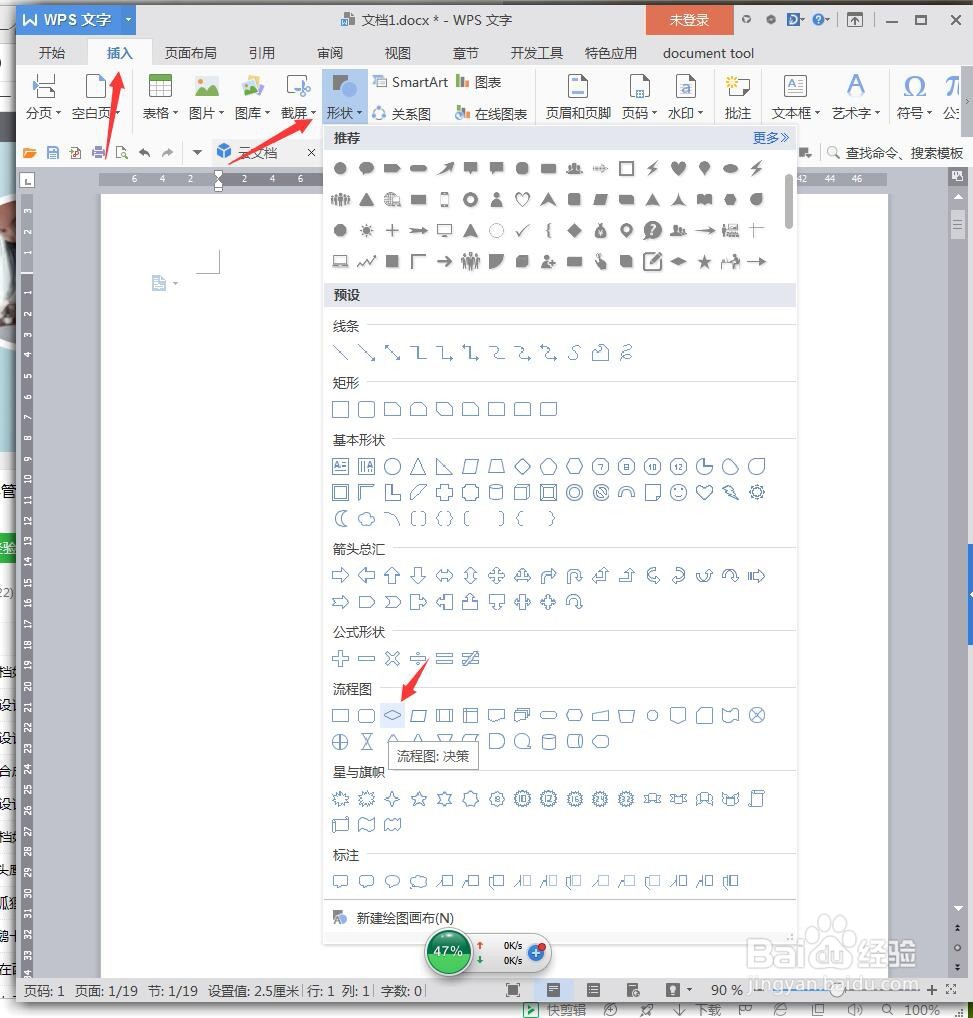
Task: Choose the rectangular callout shape
Action: 340,881
